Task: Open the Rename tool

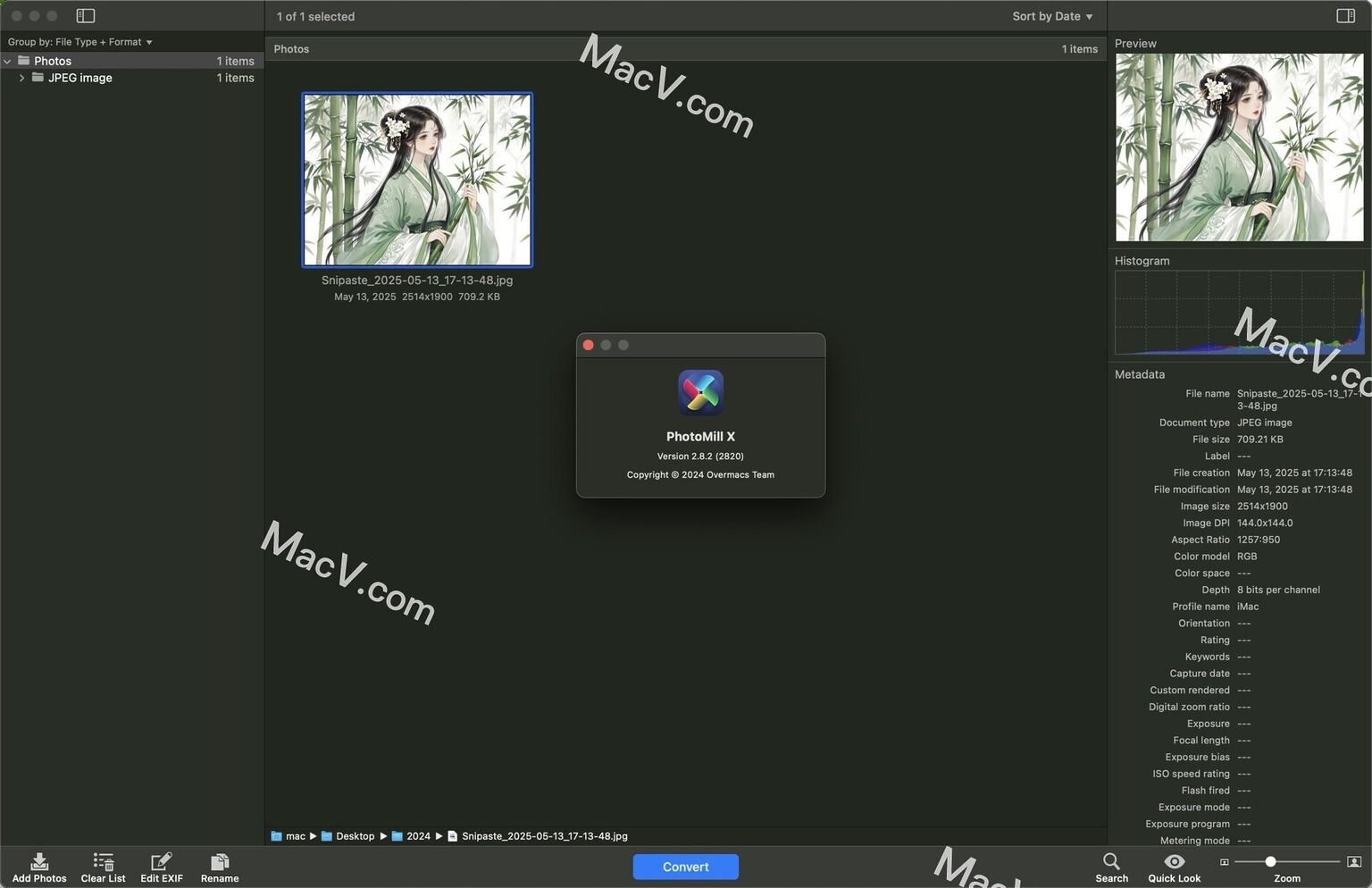Action: coord(220,861)
